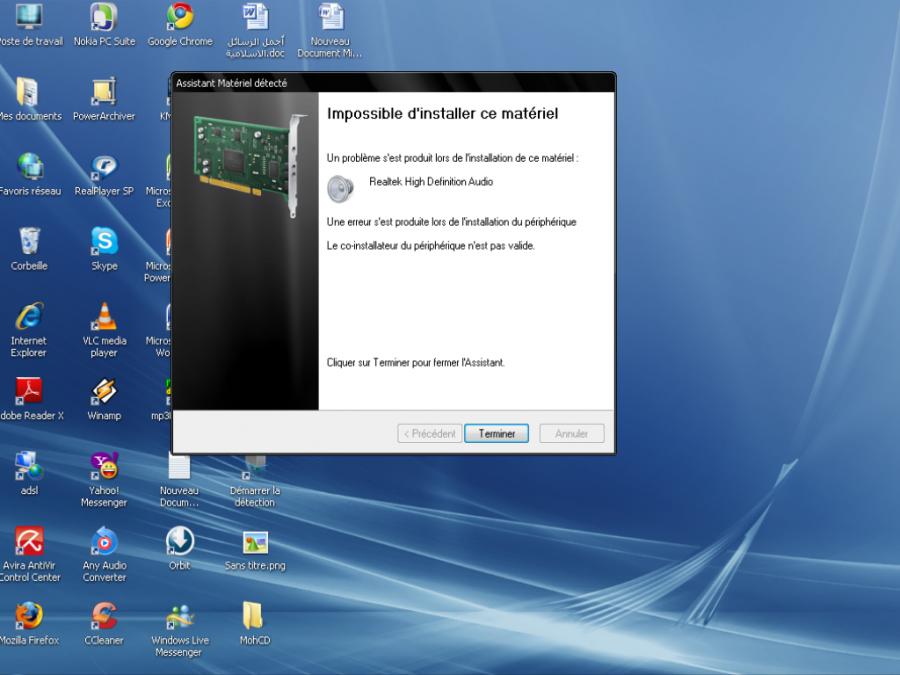
Task: Open the Internet Explorer shortcut
Action: pos(29,317)
